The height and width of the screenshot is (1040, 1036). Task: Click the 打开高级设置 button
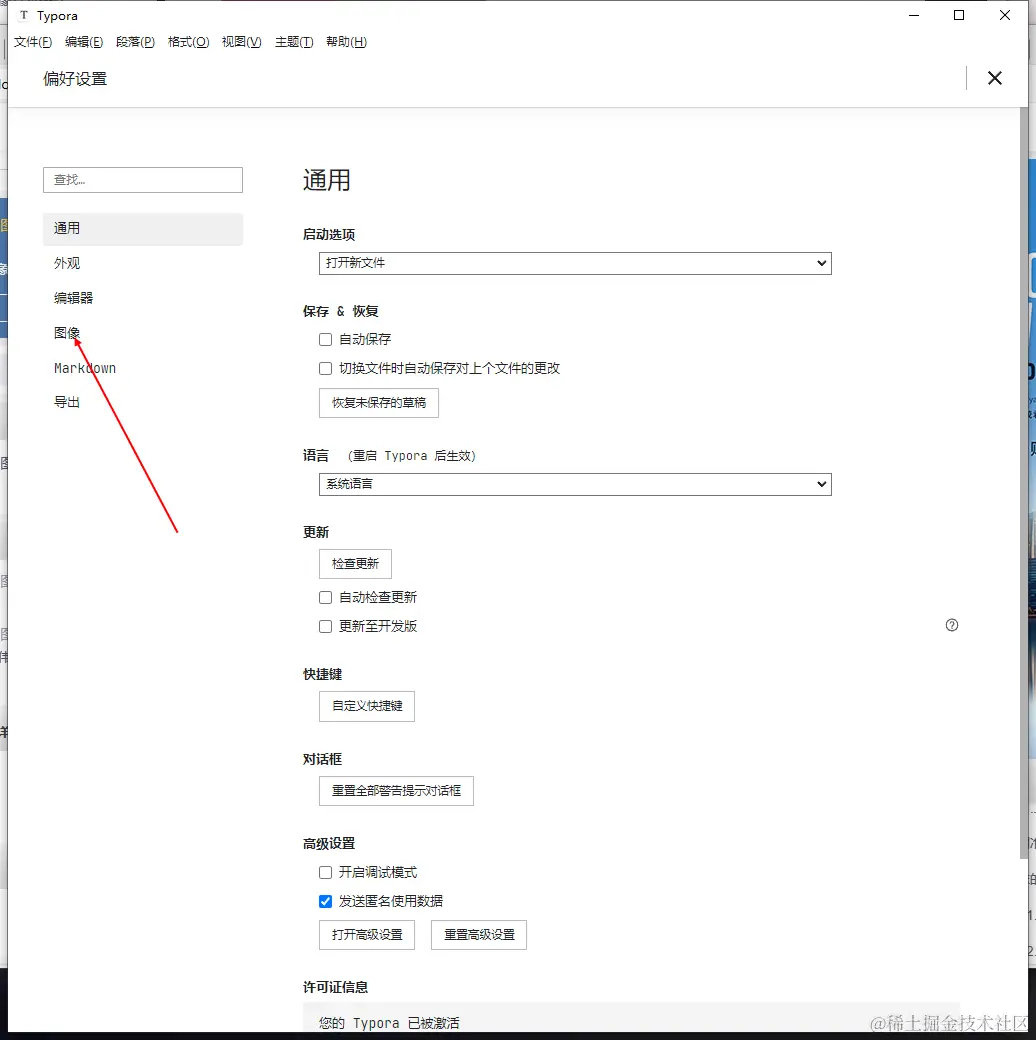tap(367, 935)
